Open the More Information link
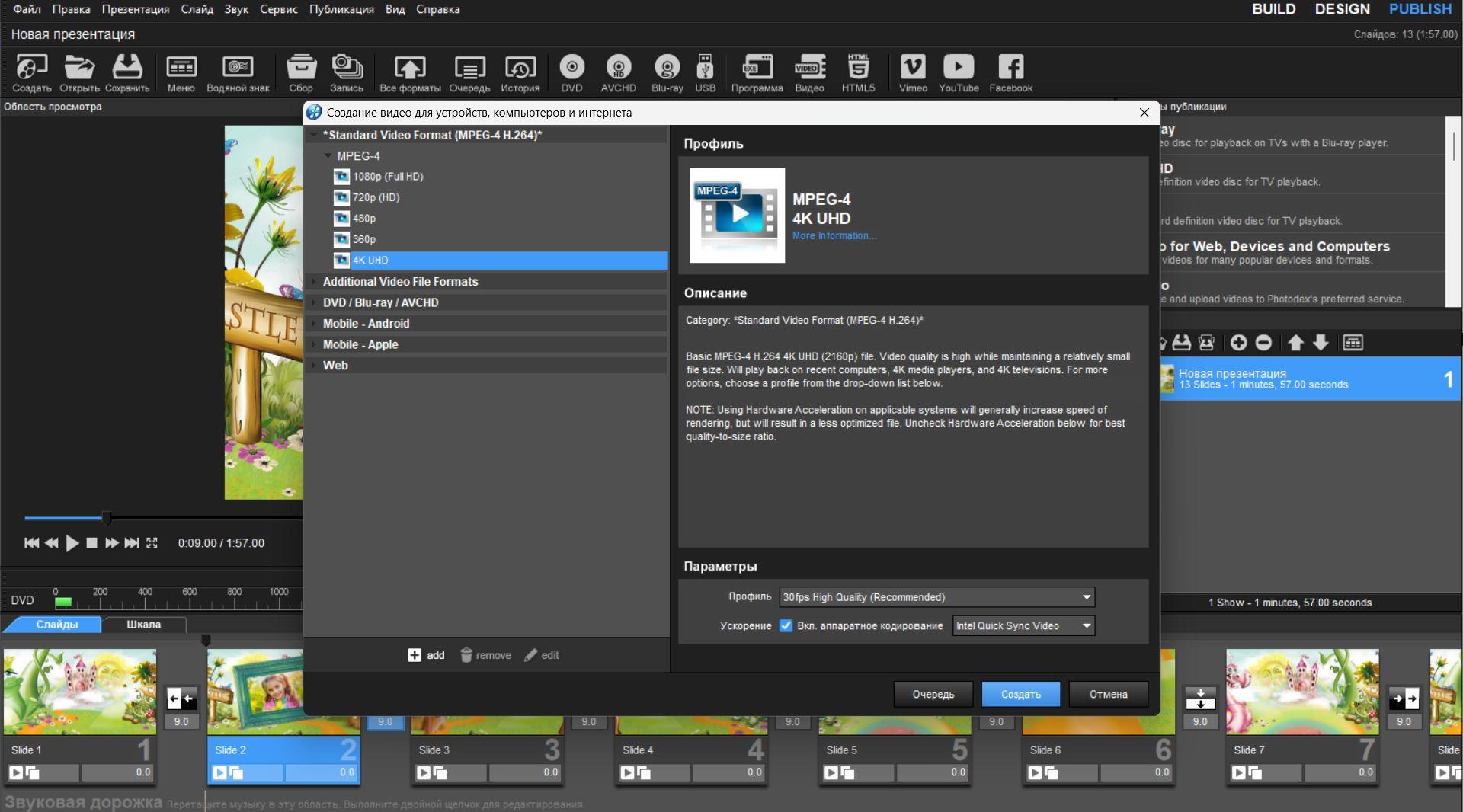The height and width of the screenshot is (812, 1463). (834, 236)
